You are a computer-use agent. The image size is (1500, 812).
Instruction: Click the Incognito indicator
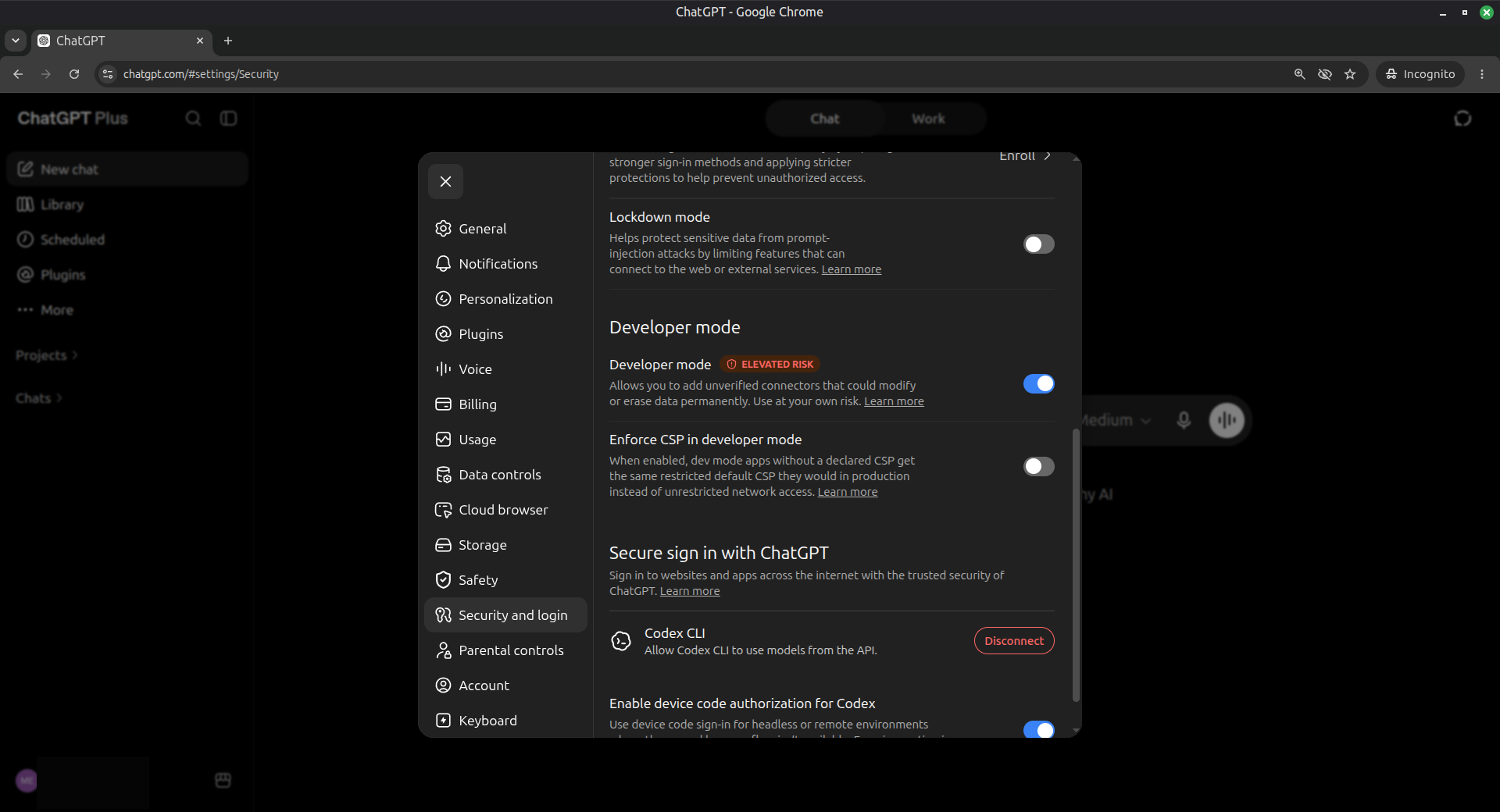pyautogui.click(x=1420, y=74)
